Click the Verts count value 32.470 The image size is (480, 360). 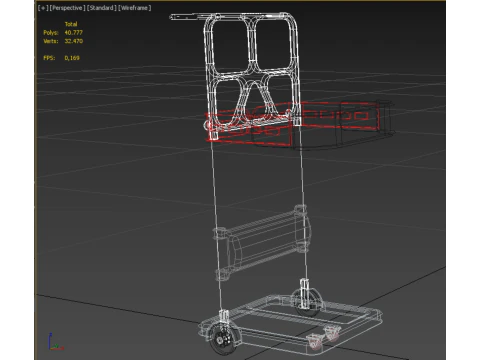click(x=74, y=41)
